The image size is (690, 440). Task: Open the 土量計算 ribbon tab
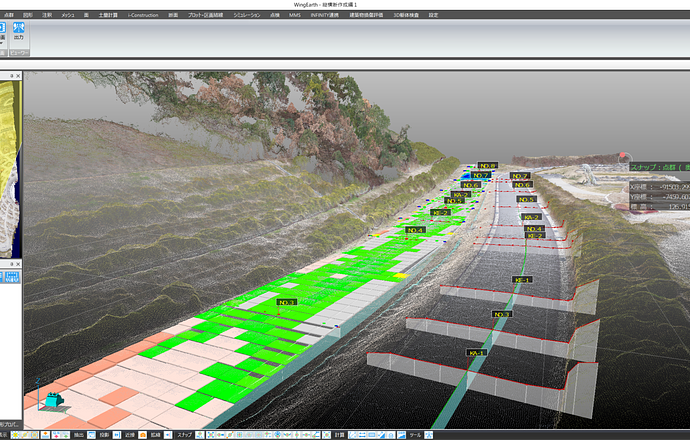pos(106,15)
